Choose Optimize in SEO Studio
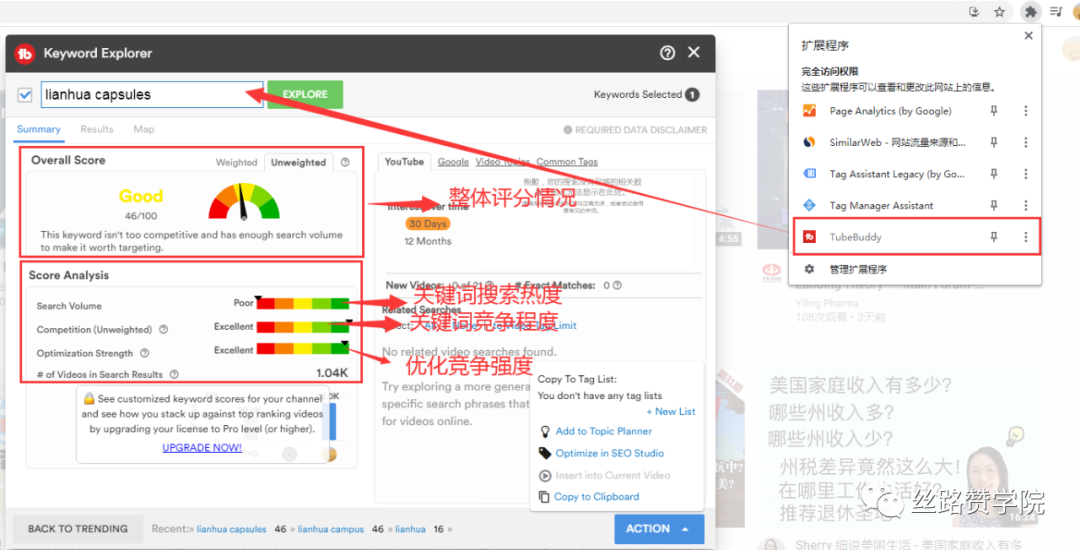Viewport: 1080px width, 550px height. (610, 453)
